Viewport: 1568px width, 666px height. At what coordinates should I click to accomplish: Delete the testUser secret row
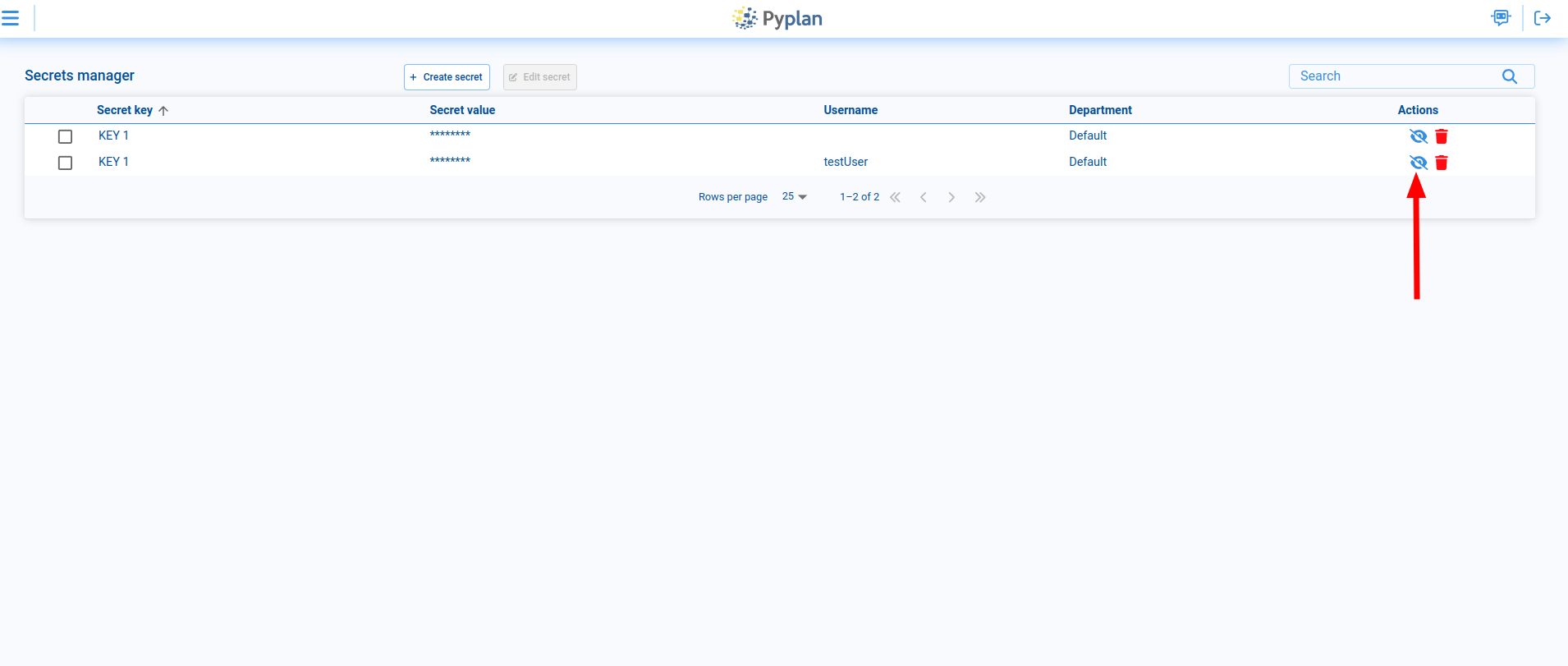coord(1442,163)
